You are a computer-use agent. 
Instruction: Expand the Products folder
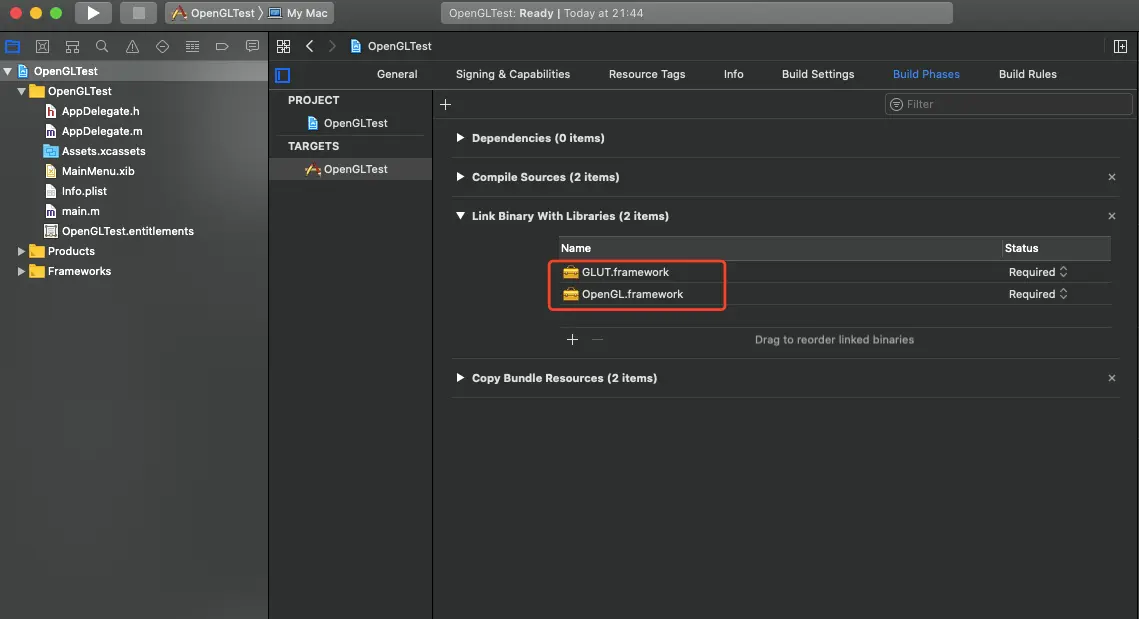click(21, 251)
